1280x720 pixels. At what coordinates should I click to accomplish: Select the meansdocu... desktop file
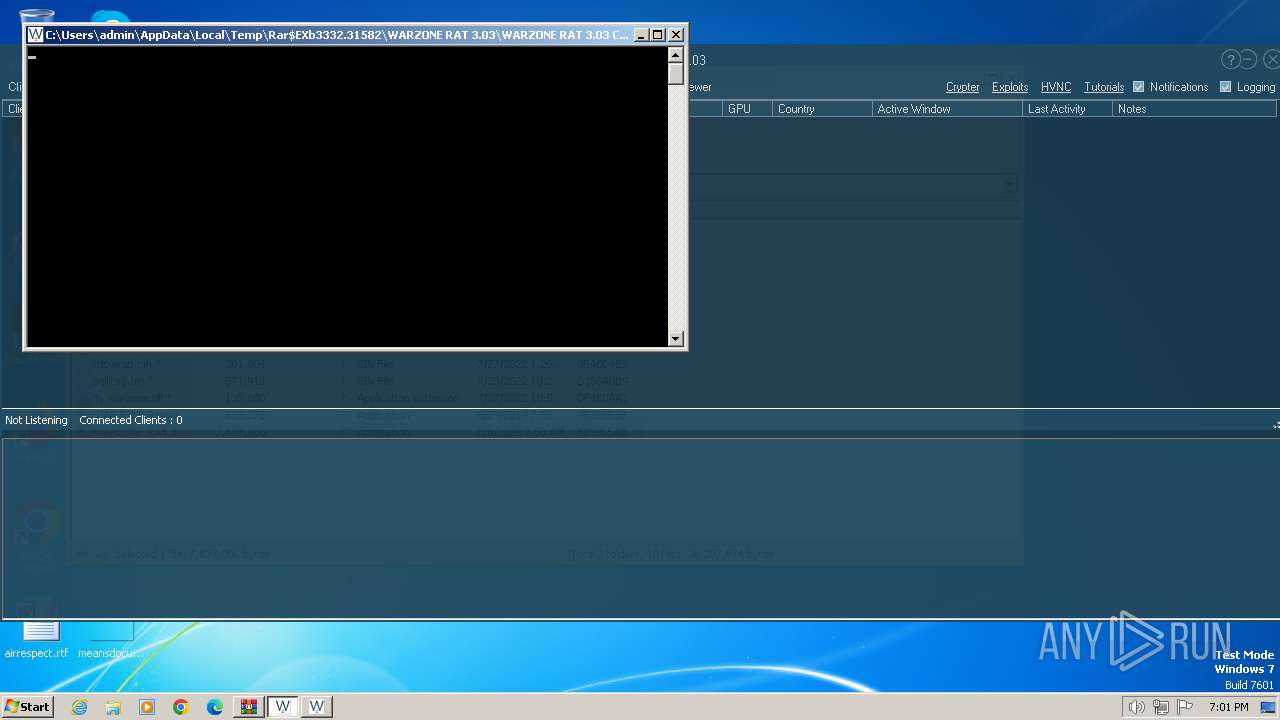click(x=111, y=640)
